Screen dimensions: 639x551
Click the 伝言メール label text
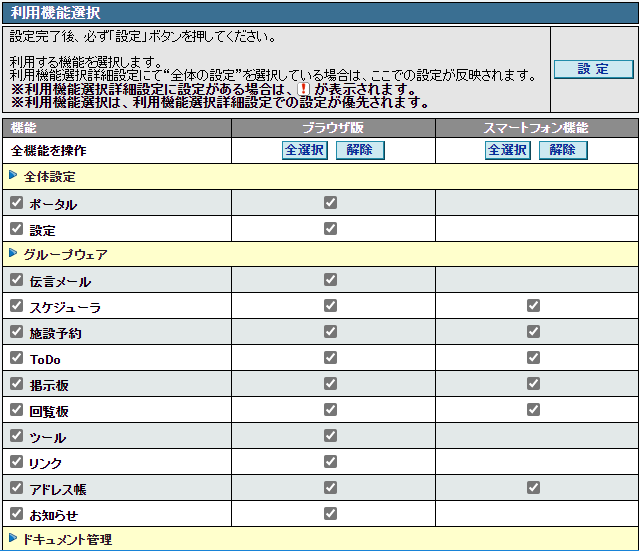coord(60,282)
